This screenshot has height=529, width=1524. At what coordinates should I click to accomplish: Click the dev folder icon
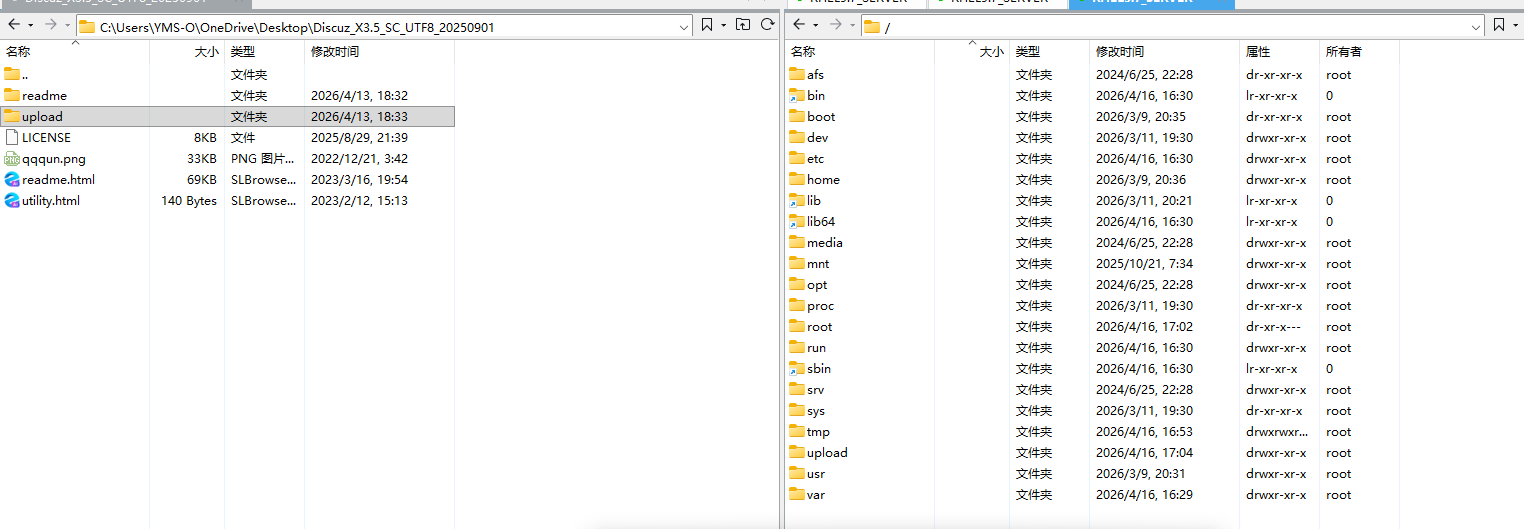tap(797, 137)
